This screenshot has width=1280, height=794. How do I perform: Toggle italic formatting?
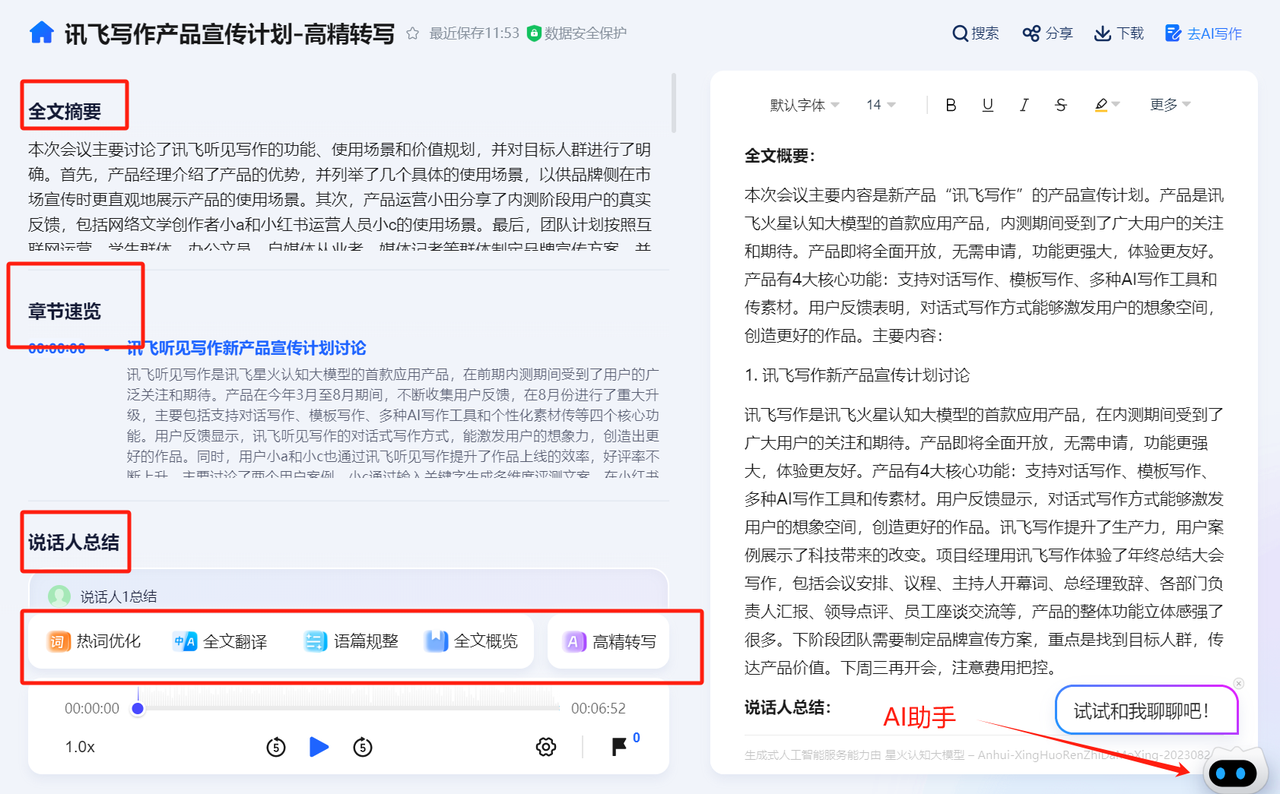click(1024, 105)
